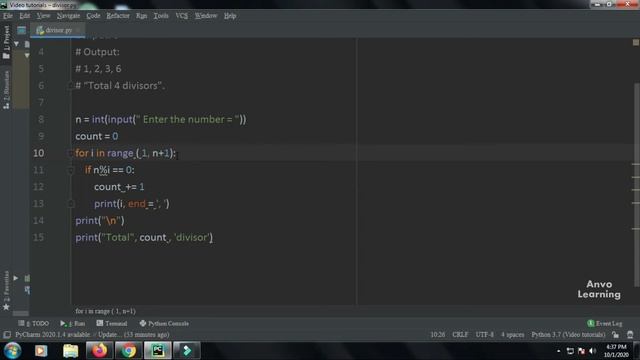640x360 pixels.
Task: Click the inspections profile icon
Action: pos(630,335)
